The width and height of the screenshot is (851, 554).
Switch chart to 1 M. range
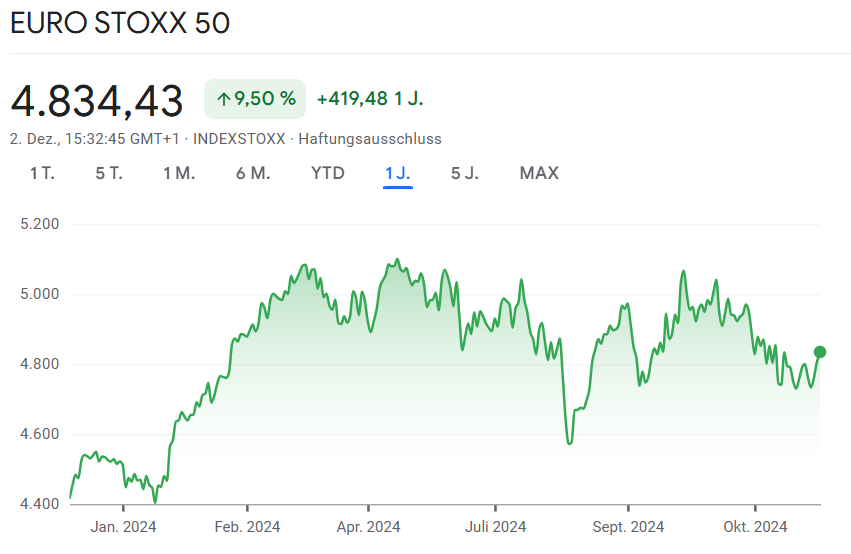(x=179, y=174)
